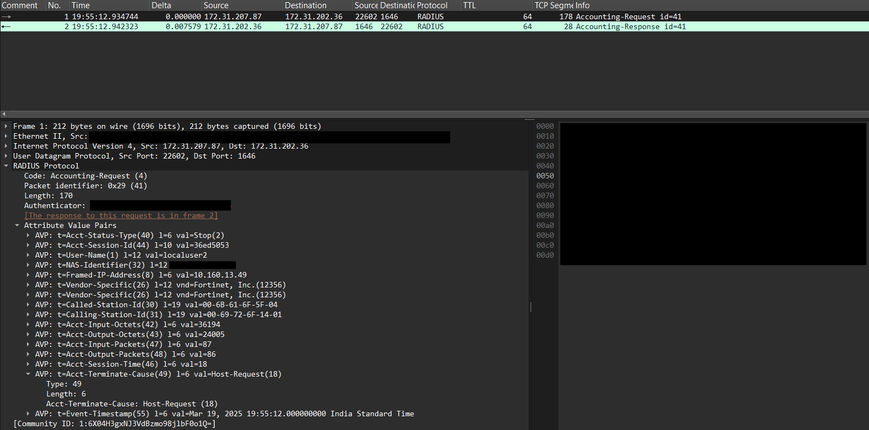
Task: Expand the Acct-Status-Type AVP
Action: 28,236
